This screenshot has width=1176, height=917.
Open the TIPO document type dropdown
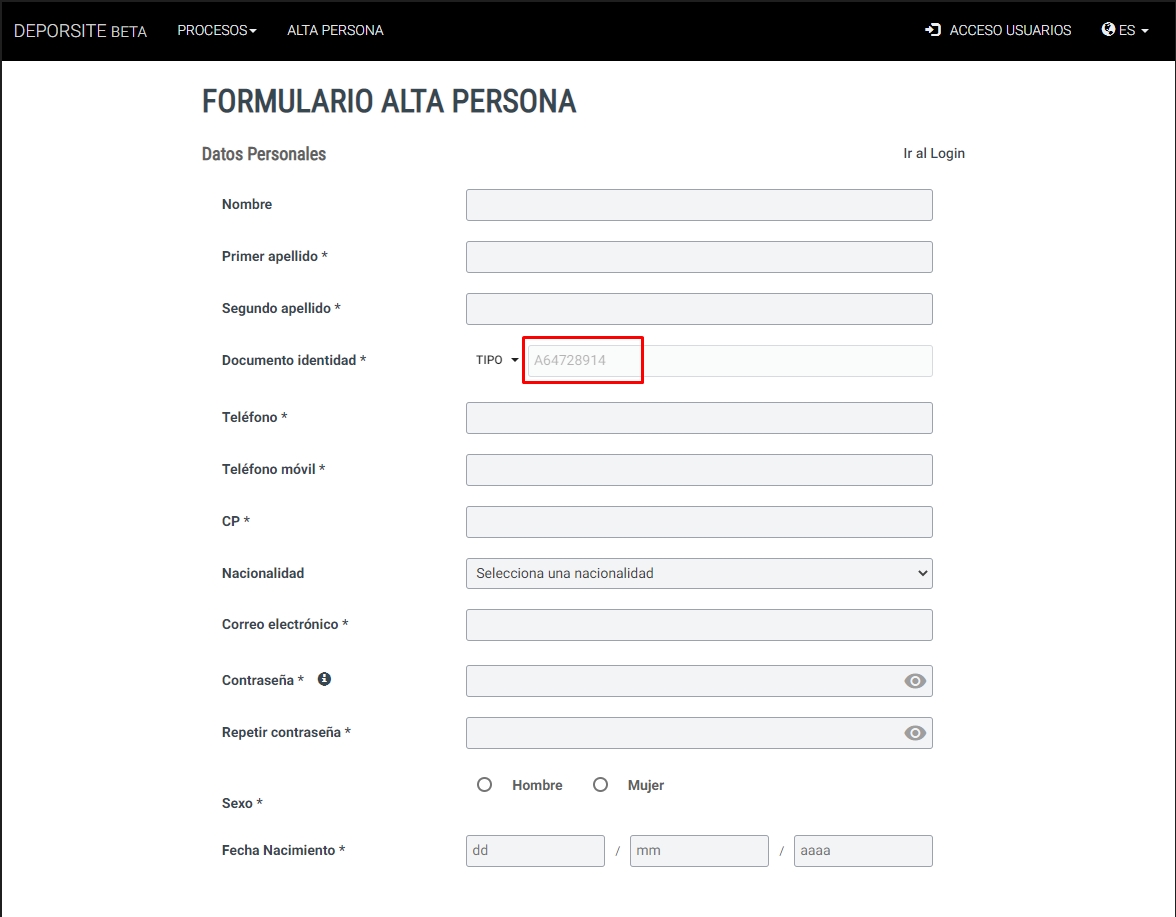point(496,360)
